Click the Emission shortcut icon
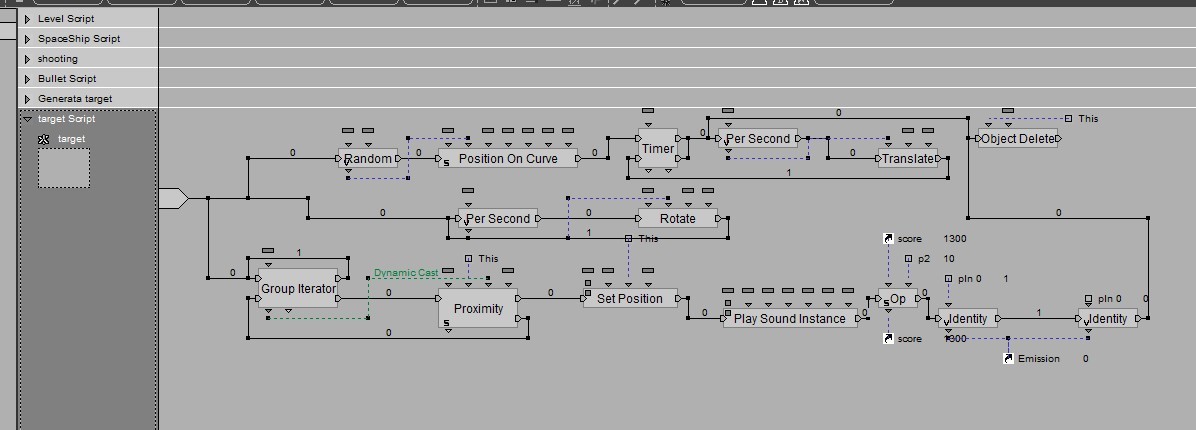Viewport: 1196px width, 430px height. click(1008, 358)
